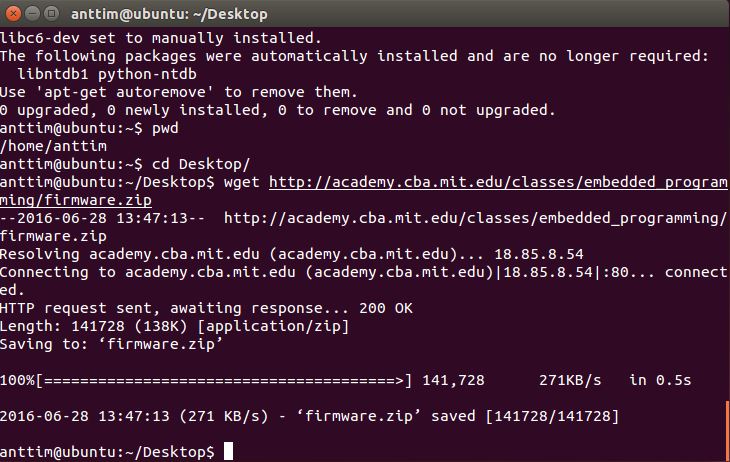Click the cursor block at the prompt
This screenshot has width=730, height=462.
click(x=228, y=451)
